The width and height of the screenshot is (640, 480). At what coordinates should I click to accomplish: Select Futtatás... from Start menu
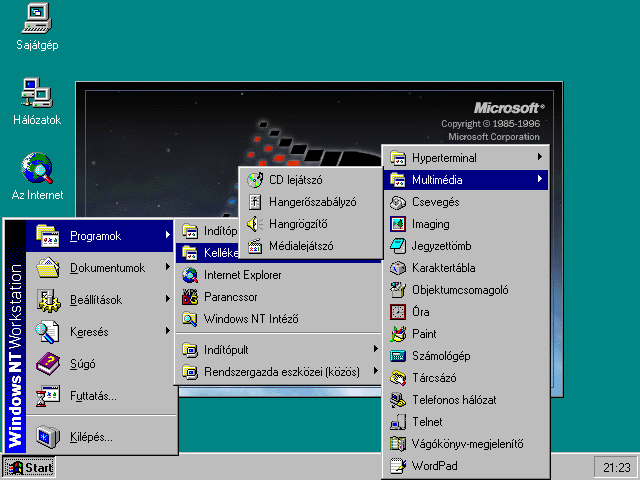click(x=92, y=396)
